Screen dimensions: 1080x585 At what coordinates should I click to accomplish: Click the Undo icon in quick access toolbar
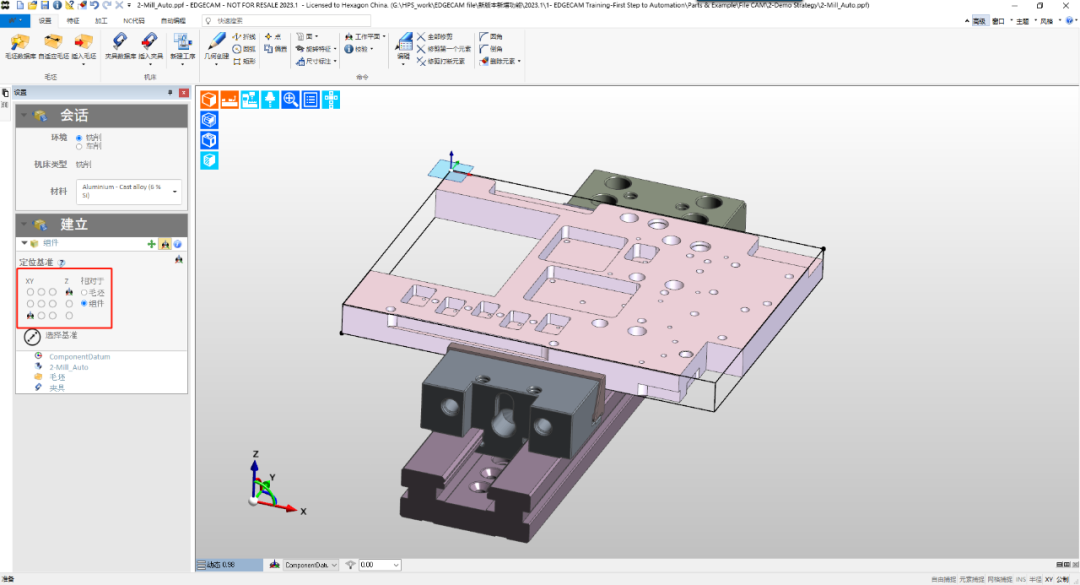pyautogui.click(x=94, y=5)
